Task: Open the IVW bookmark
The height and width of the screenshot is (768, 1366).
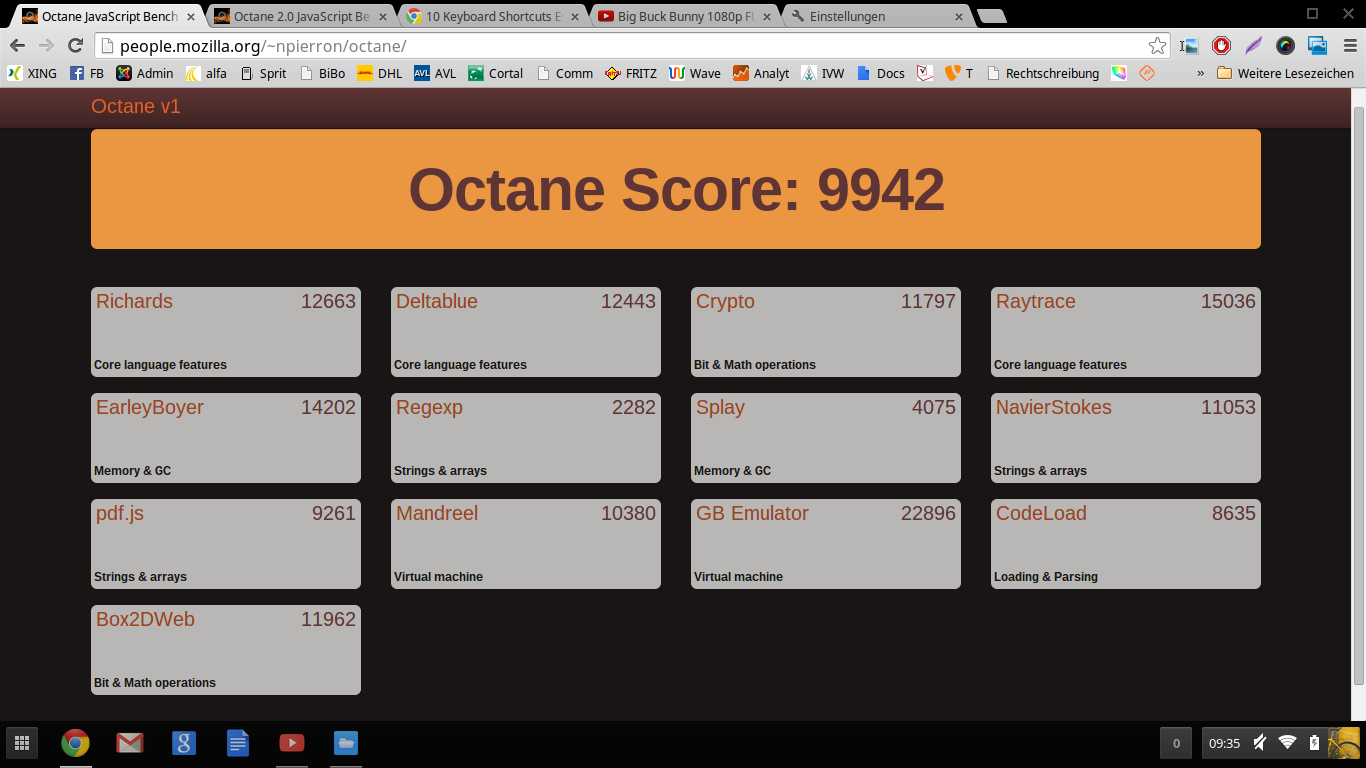Action: coord(823,73)
